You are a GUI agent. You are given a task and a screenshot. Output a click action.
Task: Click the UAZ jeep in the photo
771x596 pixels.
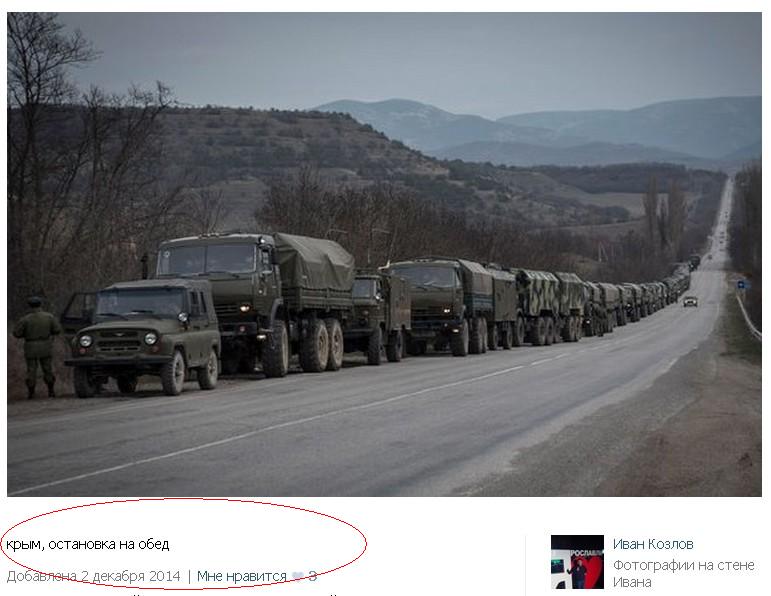(x=143, y=337)
